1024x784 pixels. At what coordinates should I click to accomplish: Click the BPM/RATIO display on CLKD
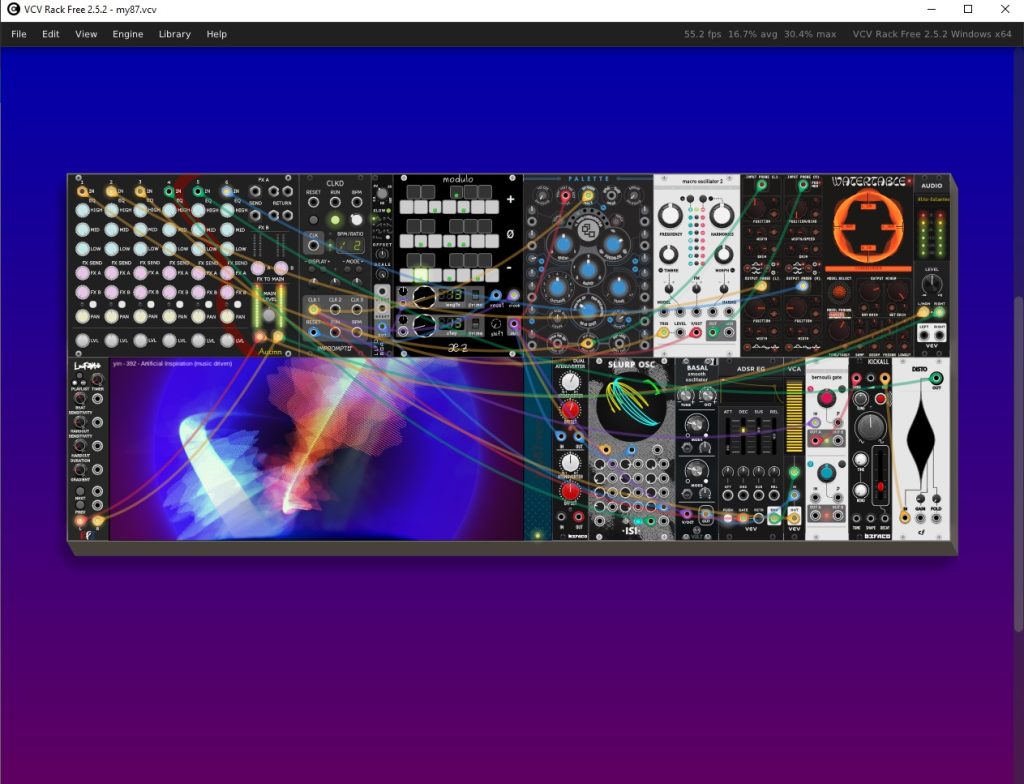(x=349, y=246)
